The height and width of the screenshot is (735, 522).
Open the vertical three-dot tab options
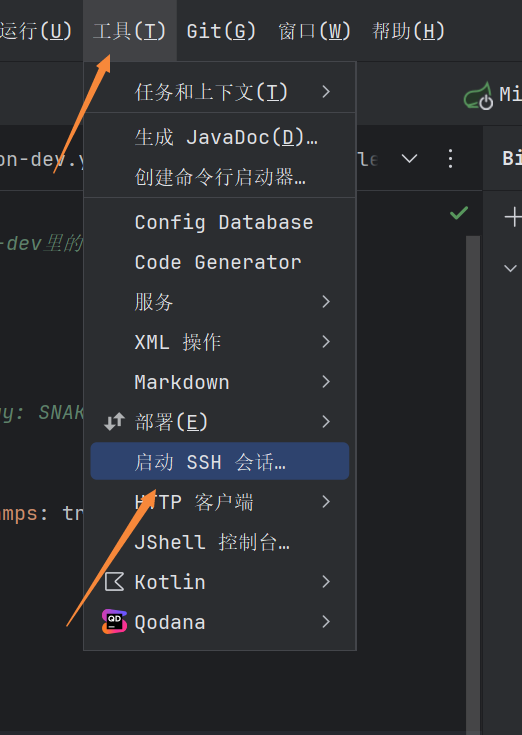(x=450, y=158)
